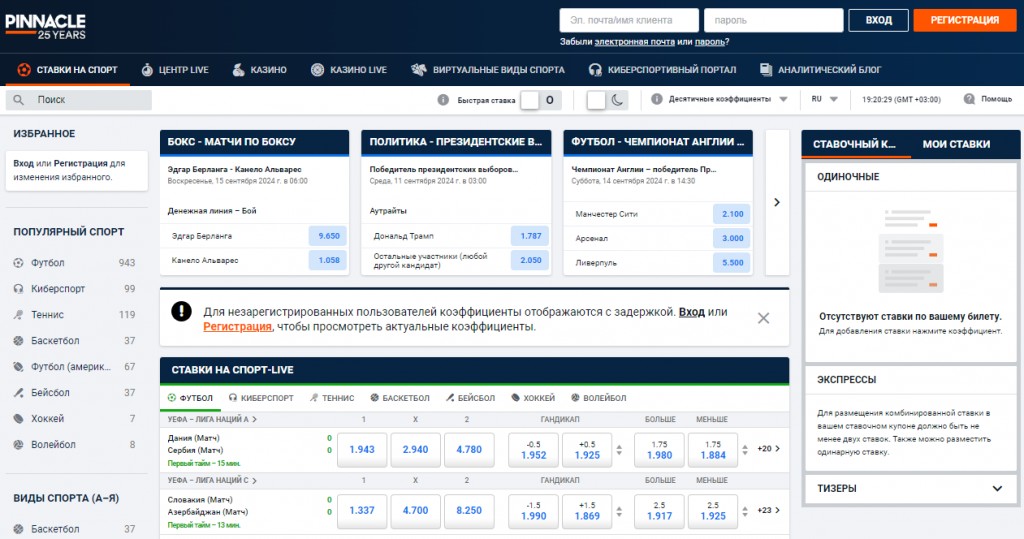Select the Ставочный купон tab

point(855,144)
